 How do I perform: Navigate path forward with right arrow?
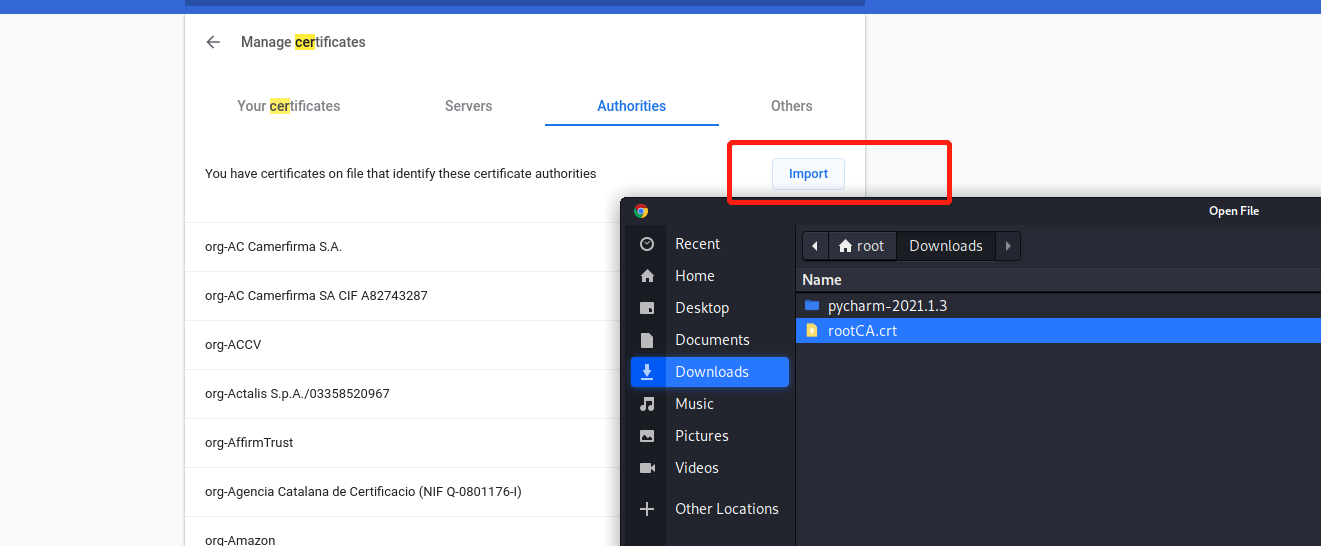pos(1008,246)
